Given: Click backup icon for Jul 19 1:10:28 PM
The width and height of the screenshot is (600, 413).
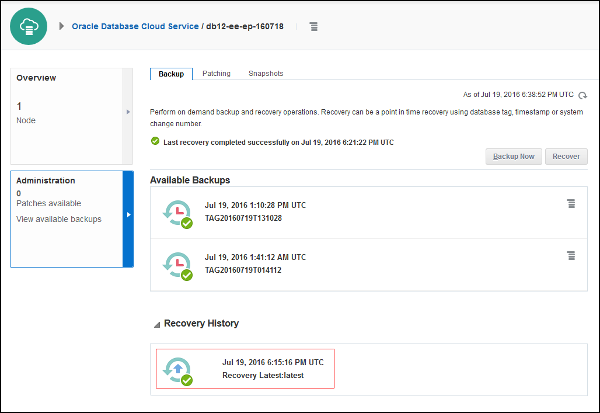Looking at the screenshot, I should 178,214.
